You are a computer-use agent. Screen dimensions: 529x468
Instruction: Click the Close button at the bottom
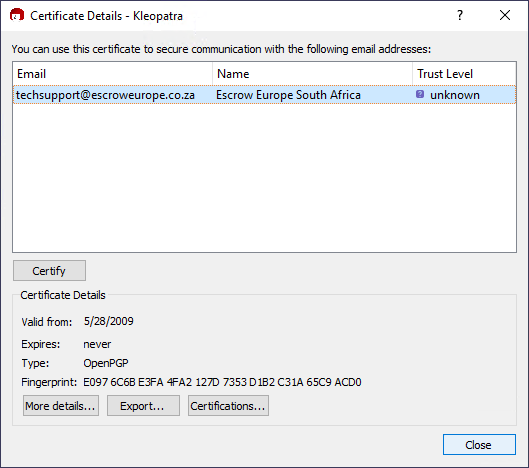(479, 444)
